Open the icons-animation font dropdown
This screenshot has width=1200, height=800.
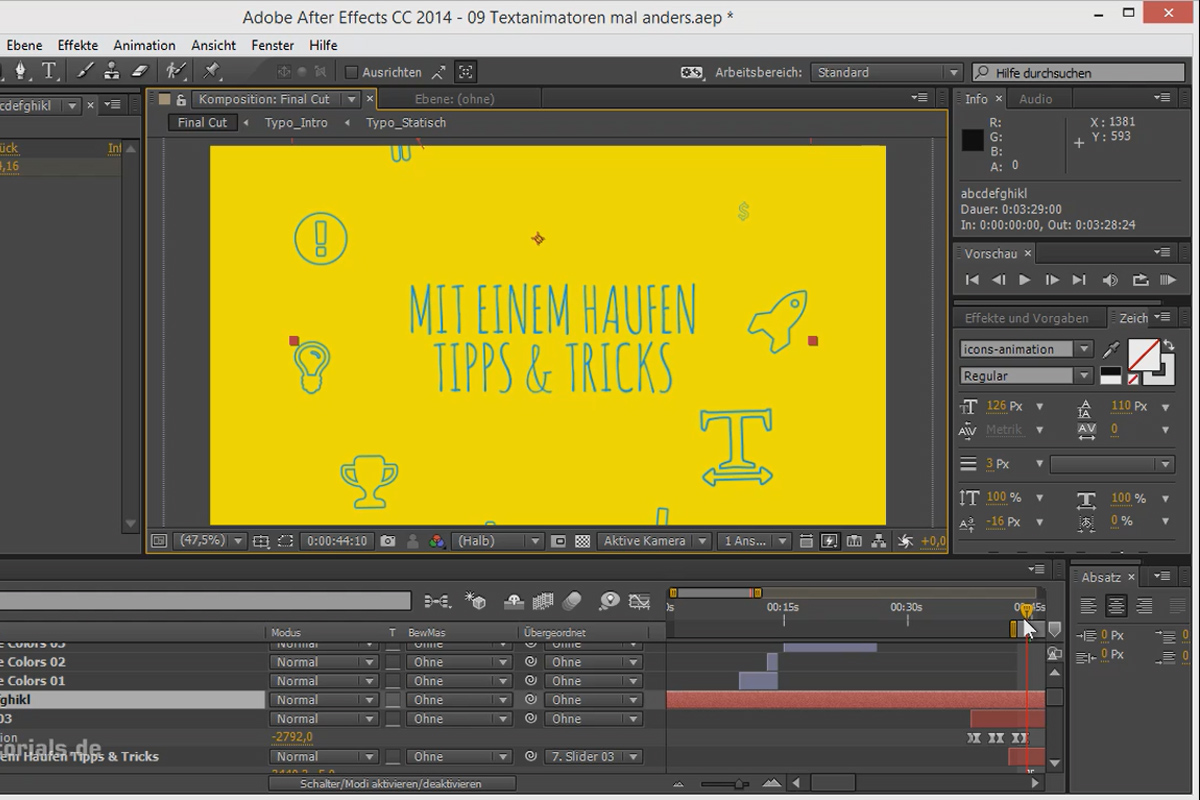pyautogui.click(x=1026, y=349)
